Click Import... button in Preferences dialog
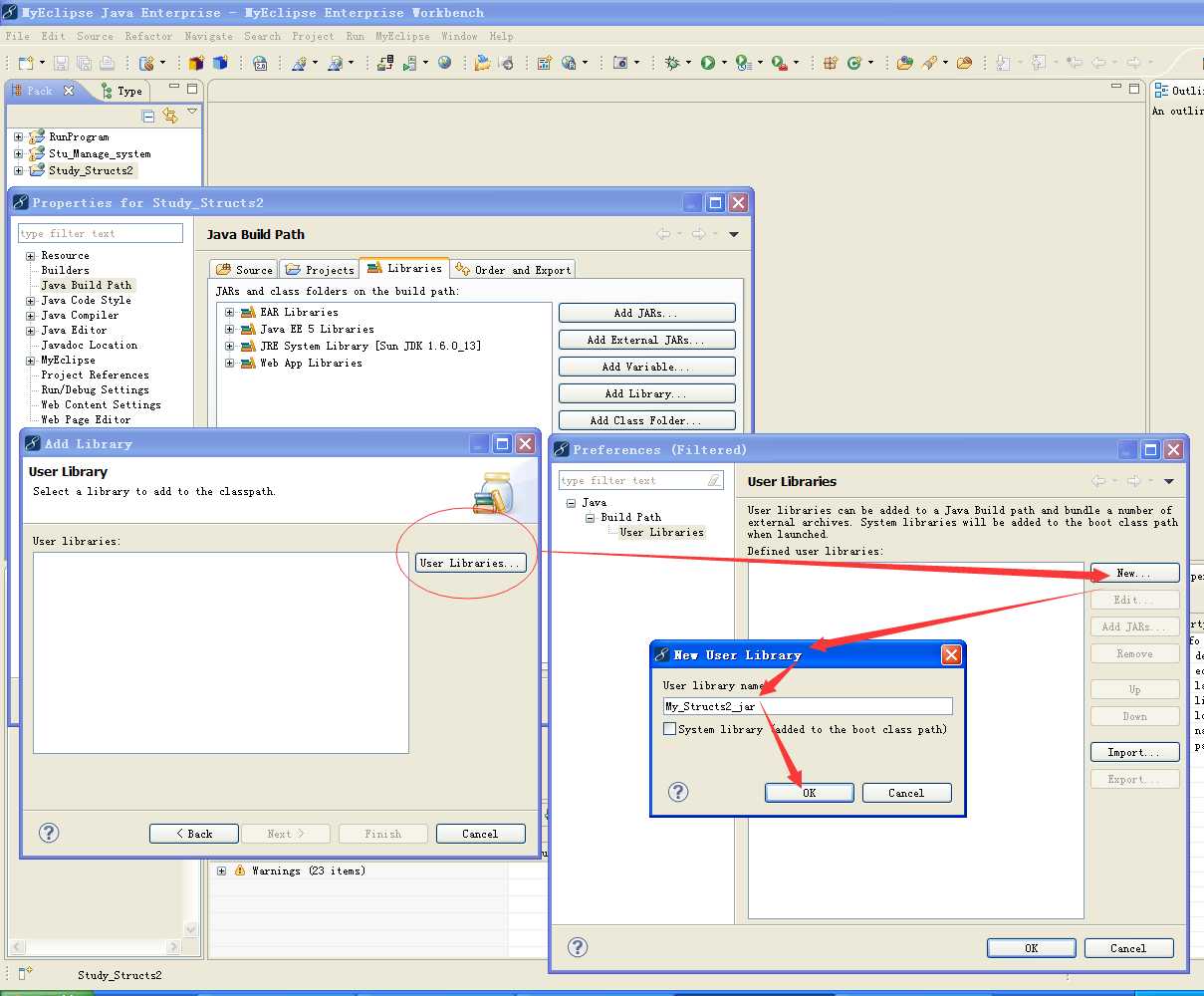The image size is (1204, 996). [x=1134, y=752]
